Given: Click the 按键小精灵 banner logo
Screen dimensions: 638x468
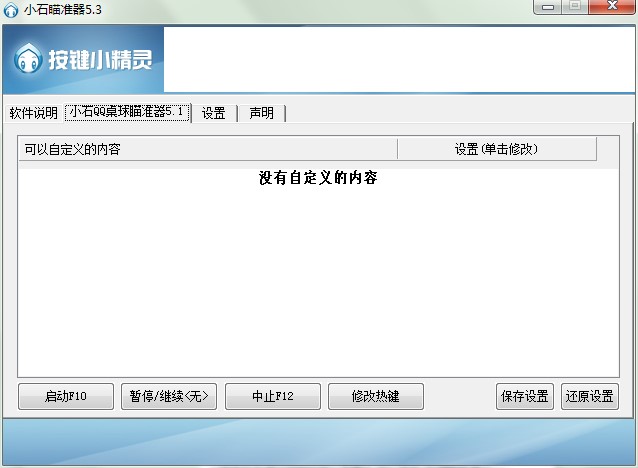Looking at the screenshot, I should tap(83, 60).
